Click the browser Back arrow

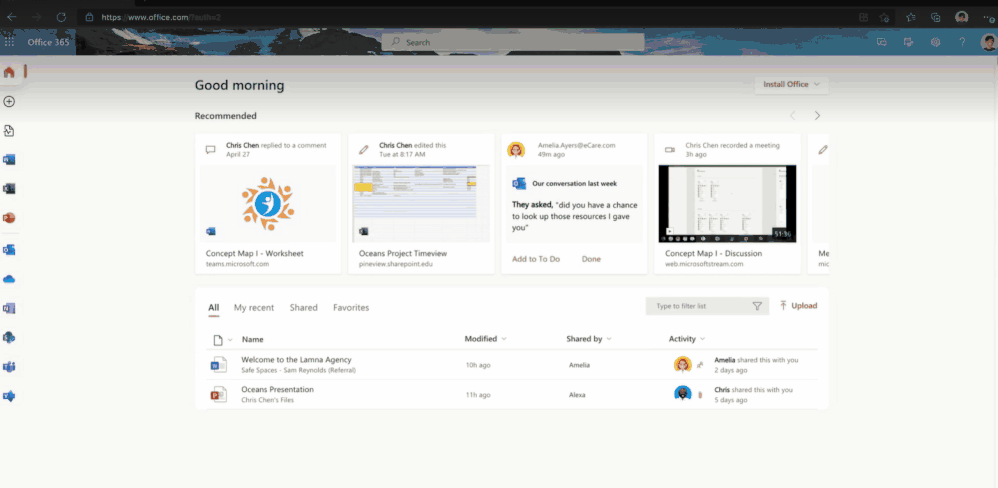11,17
